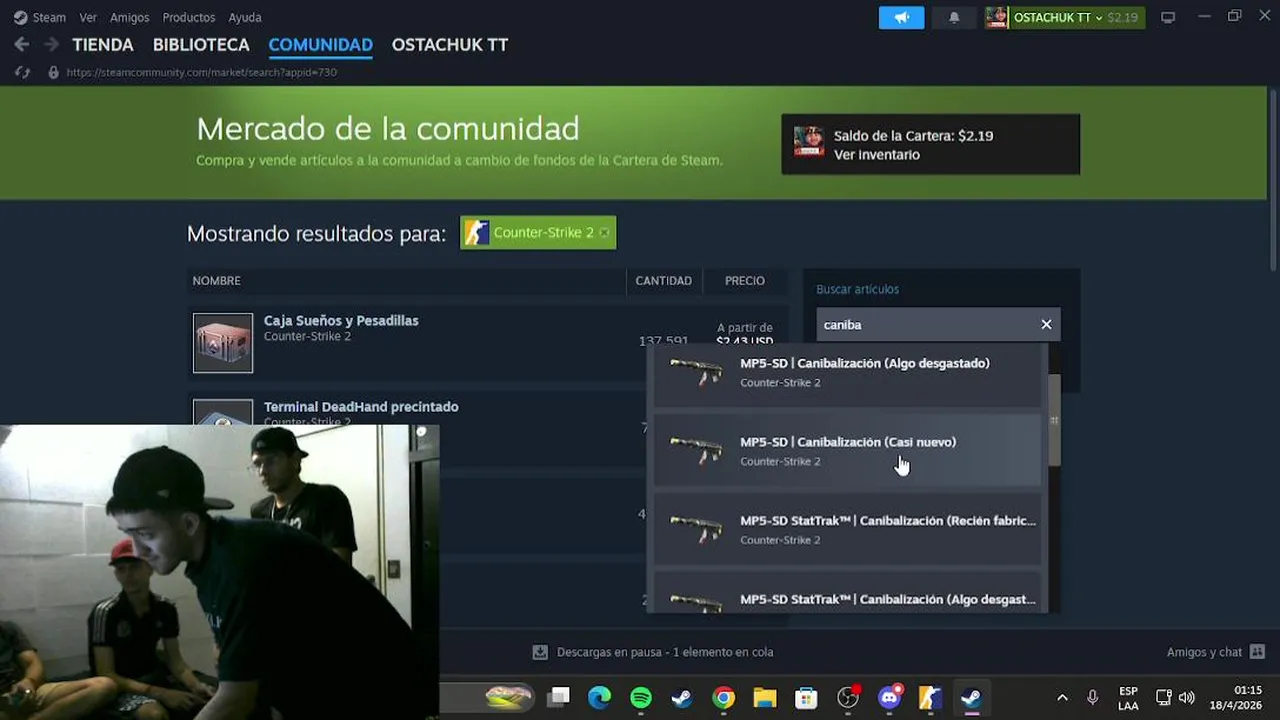Open the OSTACHUK TT profile tab

click(x=450, y=45)
